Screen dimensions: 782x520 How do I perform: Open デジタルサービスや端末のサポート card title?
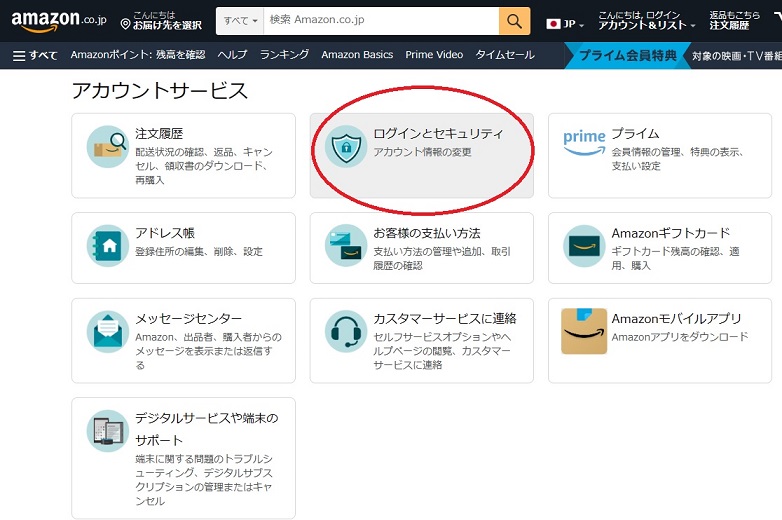pos(207,429)
